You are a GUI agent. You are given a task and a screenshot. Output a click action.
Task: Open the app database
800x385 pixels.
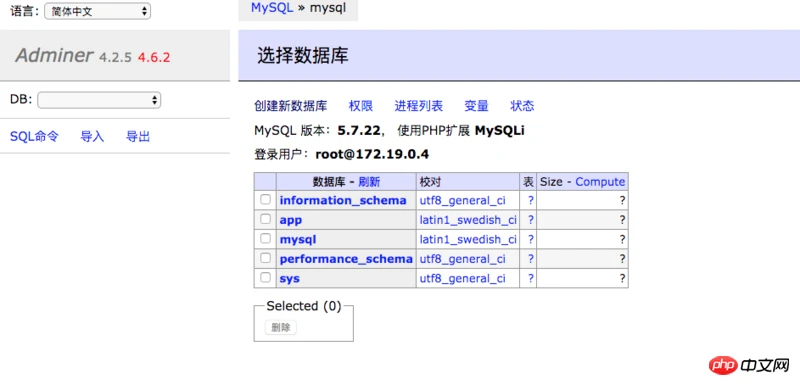point(291,220)
